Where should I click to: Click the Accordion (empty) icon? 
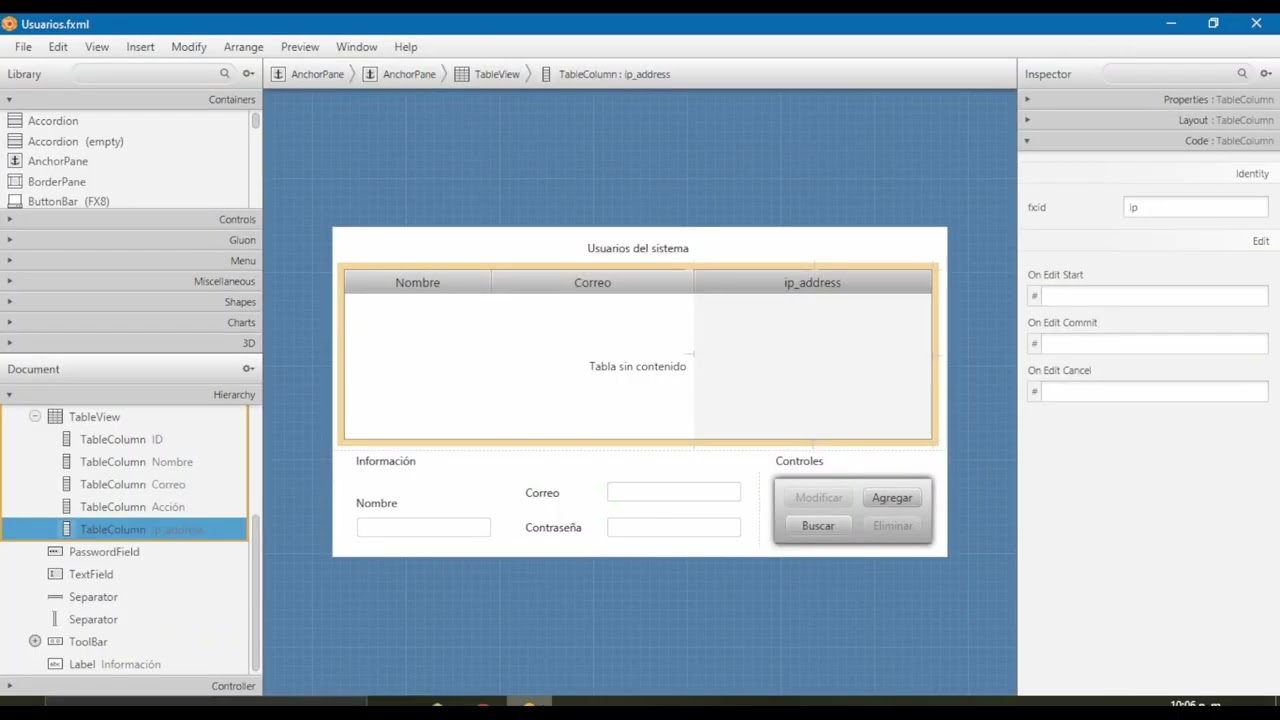coord(15,141)
